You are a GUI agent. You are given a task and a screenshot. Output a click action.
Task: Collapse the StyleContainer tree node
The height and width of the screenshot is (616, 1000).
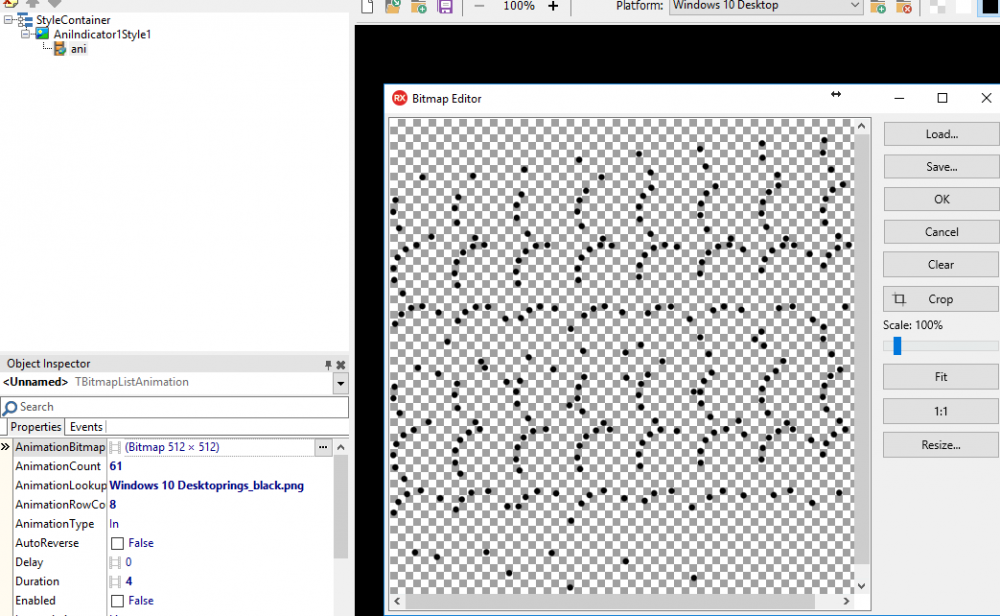[8, 20]
